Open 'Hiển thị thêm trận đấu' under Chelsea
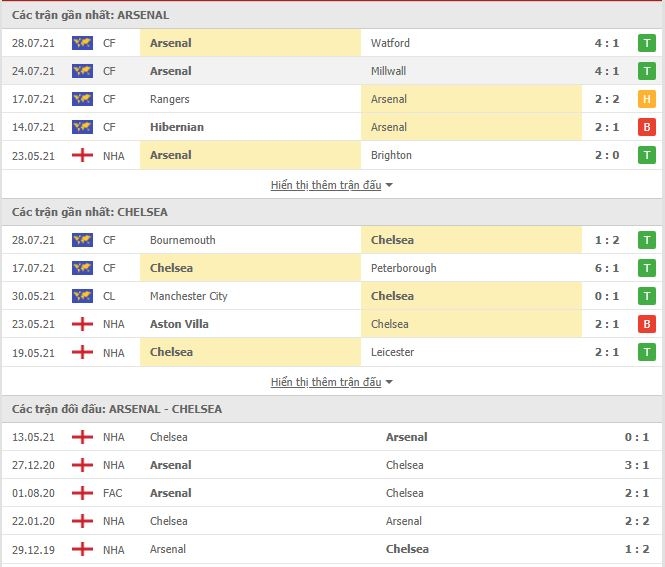 tap(326, 382)
